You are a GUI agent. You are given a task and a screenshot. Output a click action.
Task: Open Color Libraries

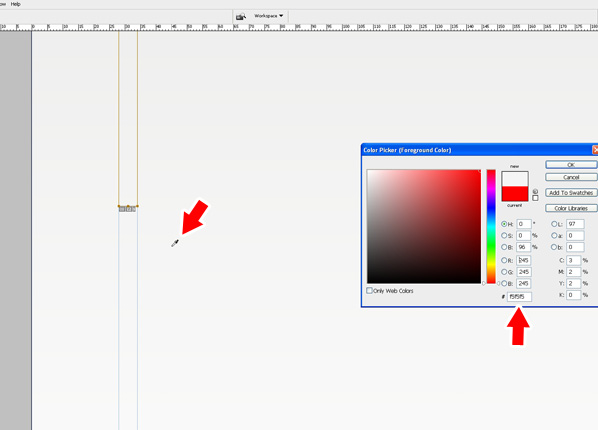pyautogui.click(x=571, y=208)
